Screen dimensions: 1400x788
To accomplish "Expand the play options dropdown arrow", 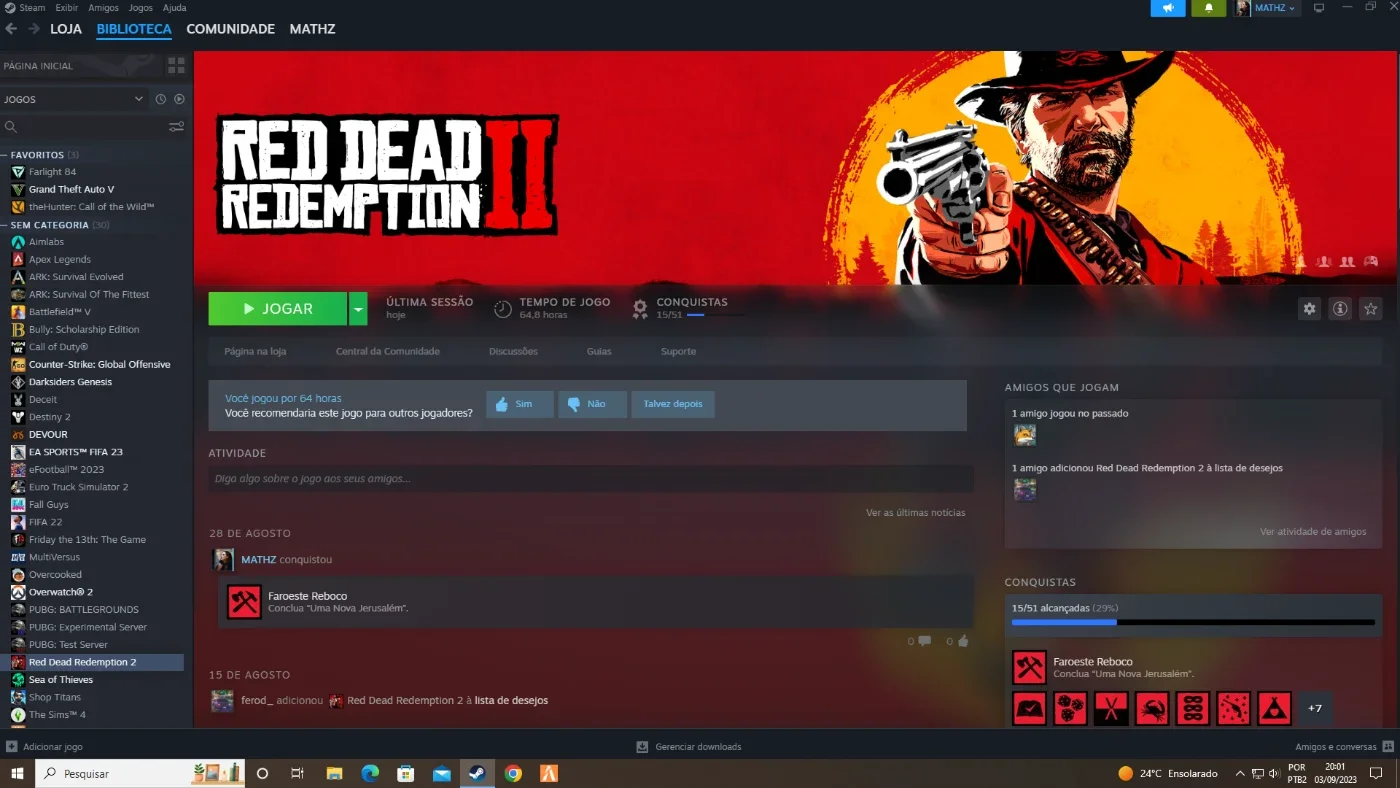I will click(x=358, y=309).
